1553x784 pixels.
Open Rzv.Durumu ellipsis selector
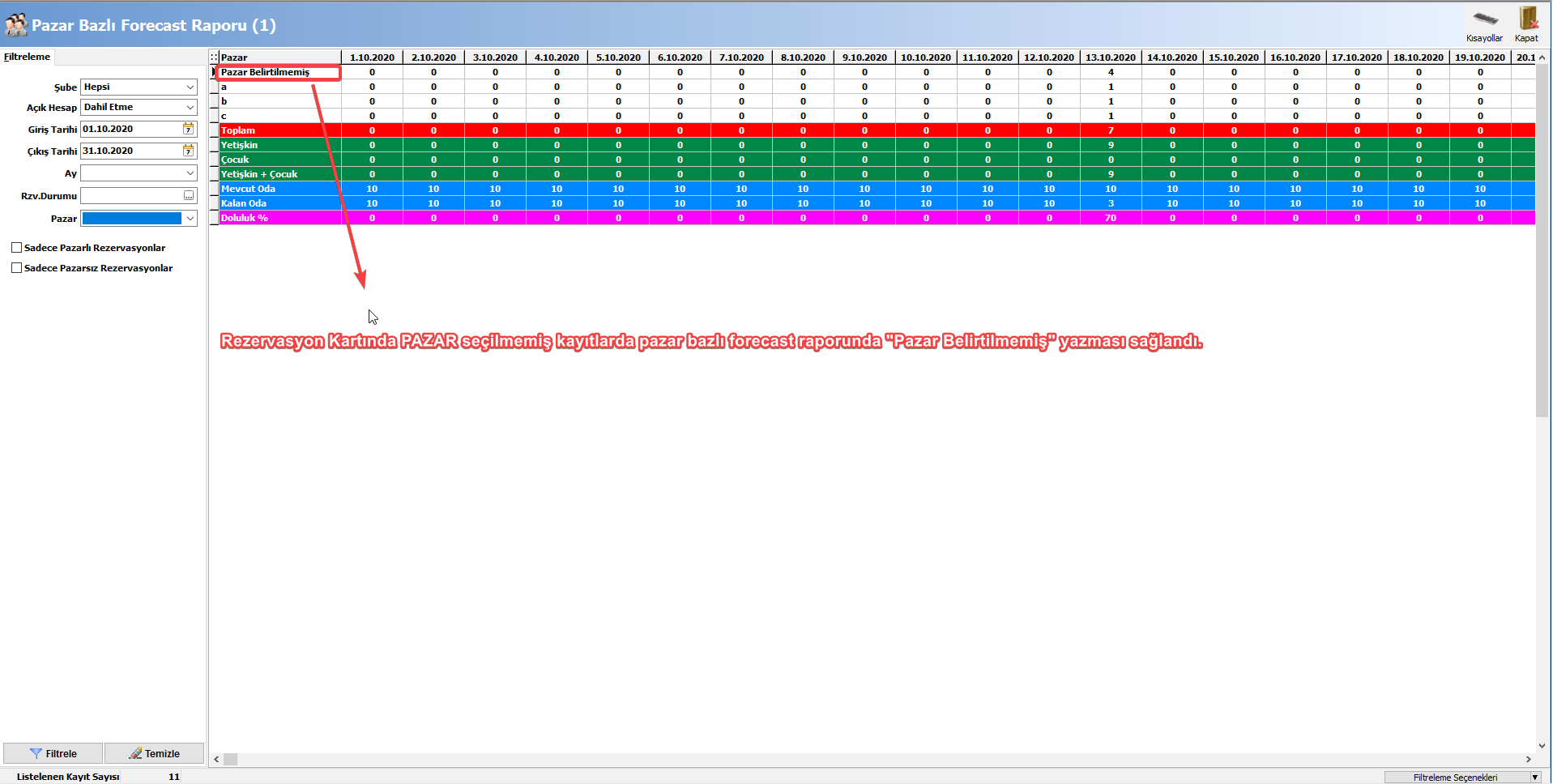pyautogui.click(x=189, y=196)
